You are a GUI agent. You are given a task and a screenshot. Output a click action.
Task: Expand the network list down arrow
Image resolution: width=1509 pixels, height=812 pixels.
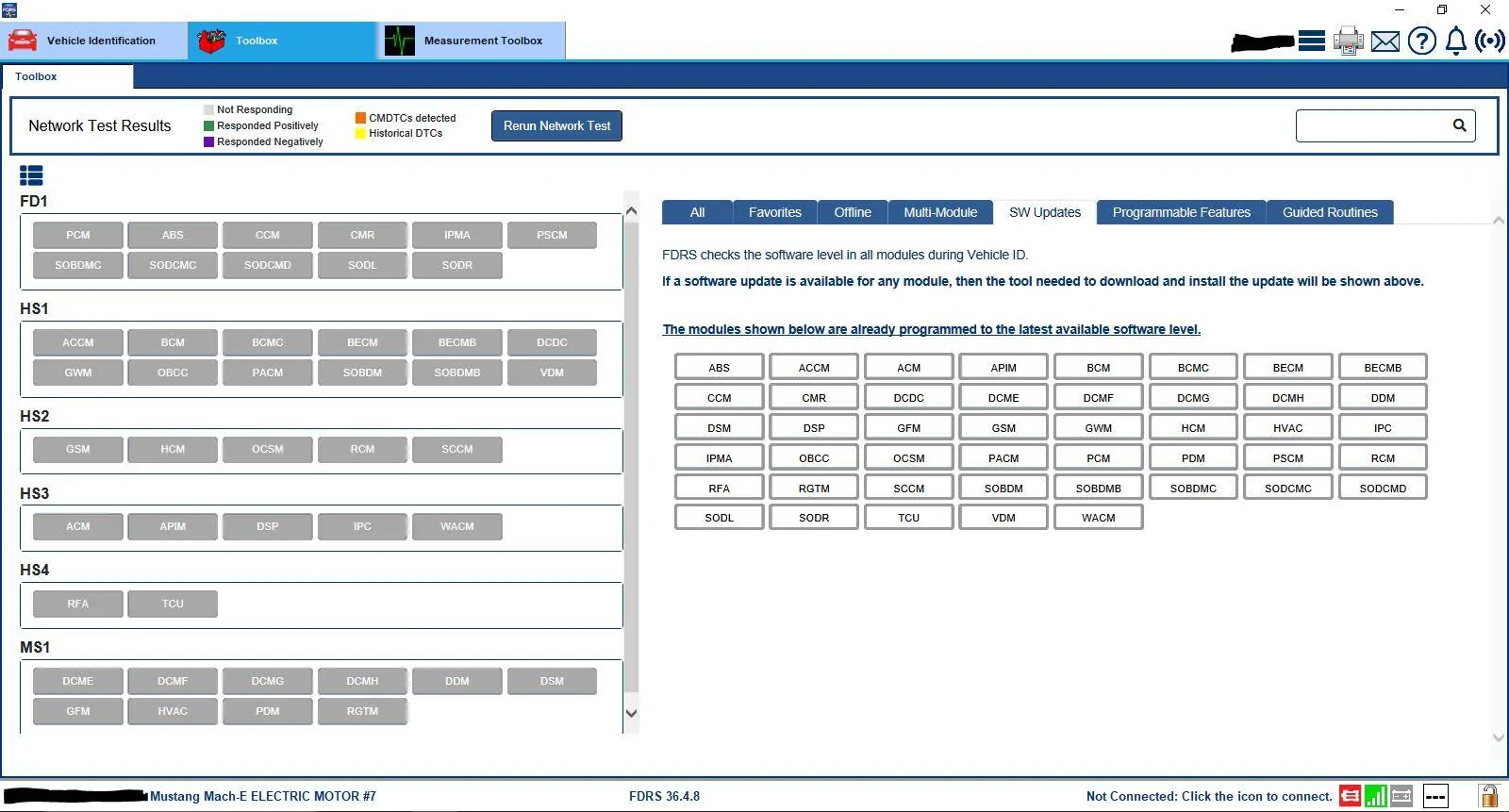[x=631, y=714]
